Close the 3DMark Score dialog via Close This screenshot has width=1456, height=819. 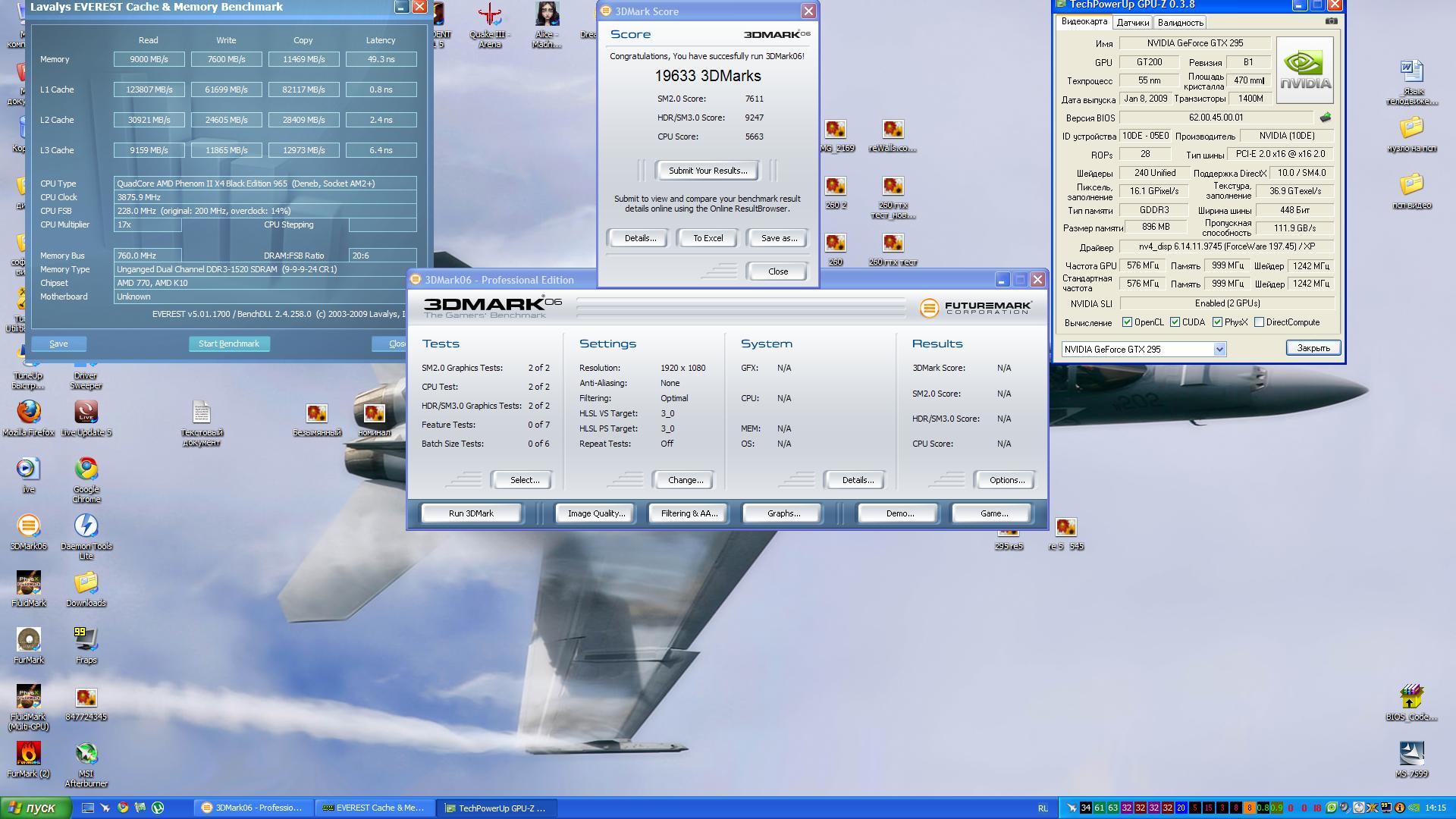778,271
